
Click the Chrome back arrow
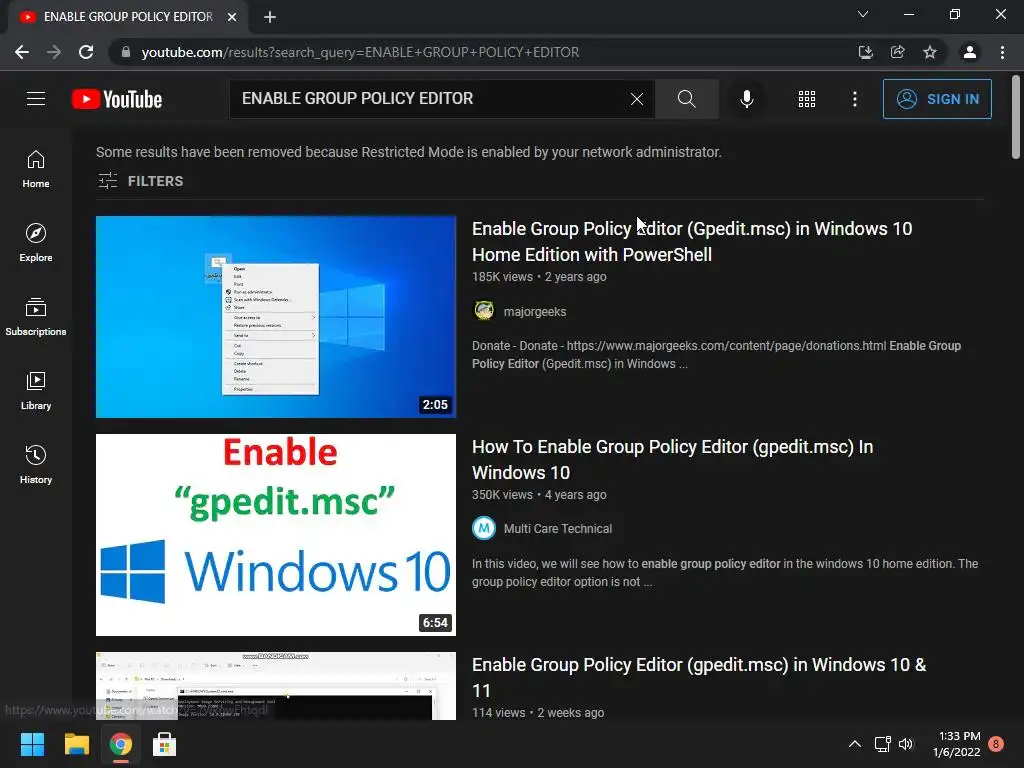22,52
